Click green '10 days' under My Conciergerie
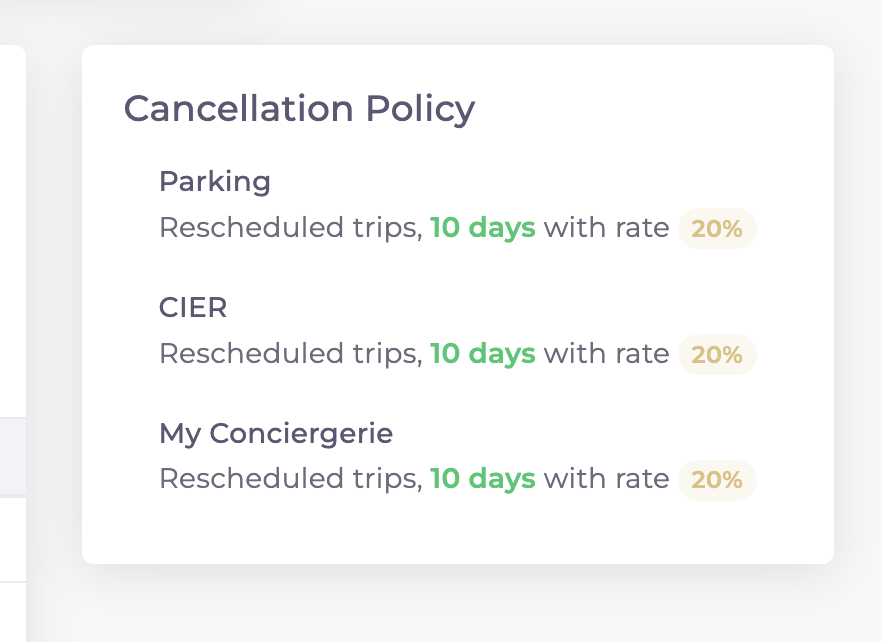Screen dimensions: 882x642 tap(483, 479)
